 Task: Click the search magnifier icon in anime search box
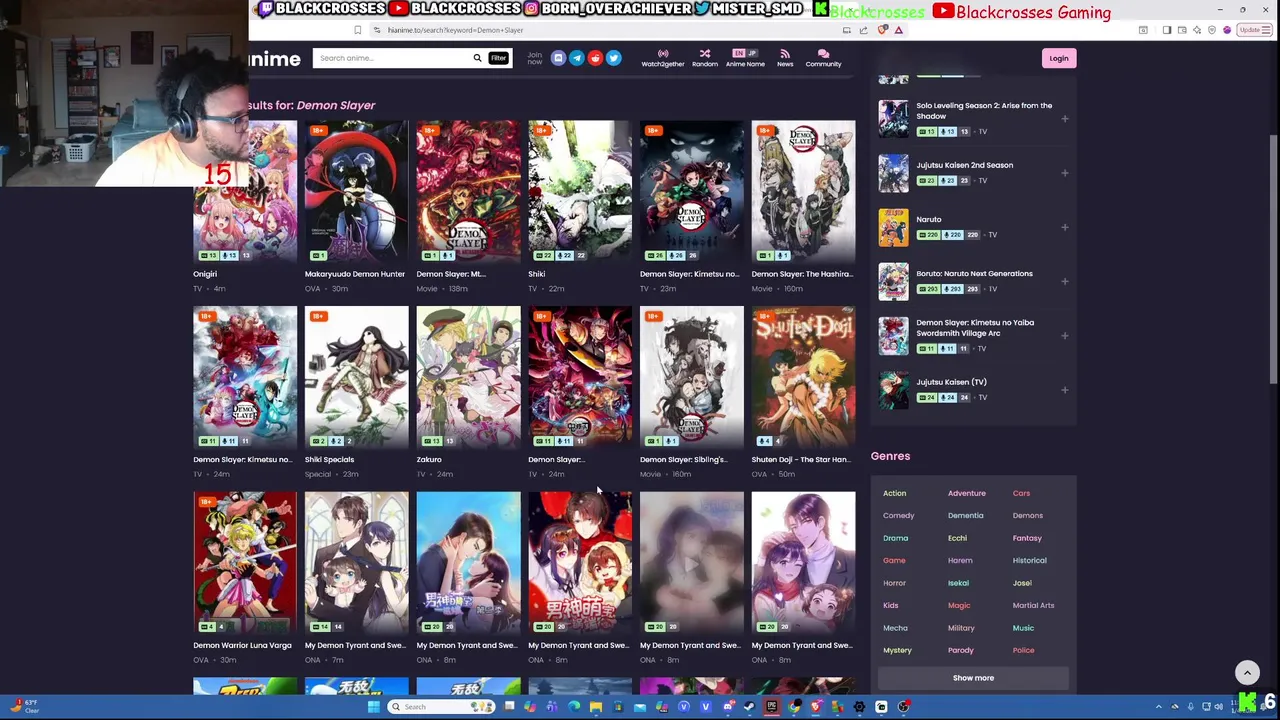[477, 58]
